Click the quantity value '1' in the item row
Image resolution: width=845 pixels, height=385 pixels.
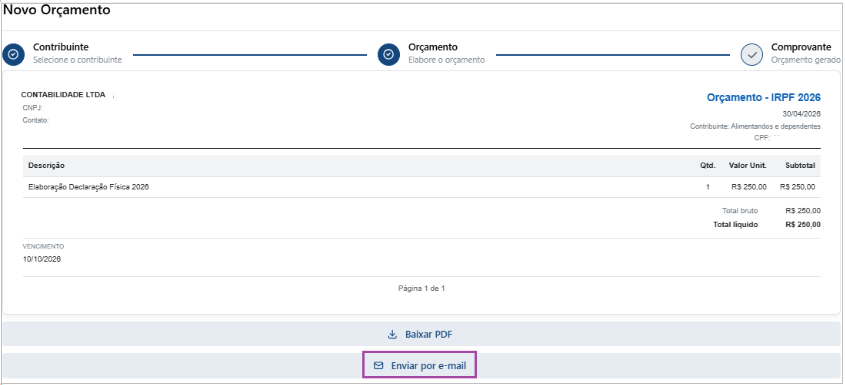708,187
